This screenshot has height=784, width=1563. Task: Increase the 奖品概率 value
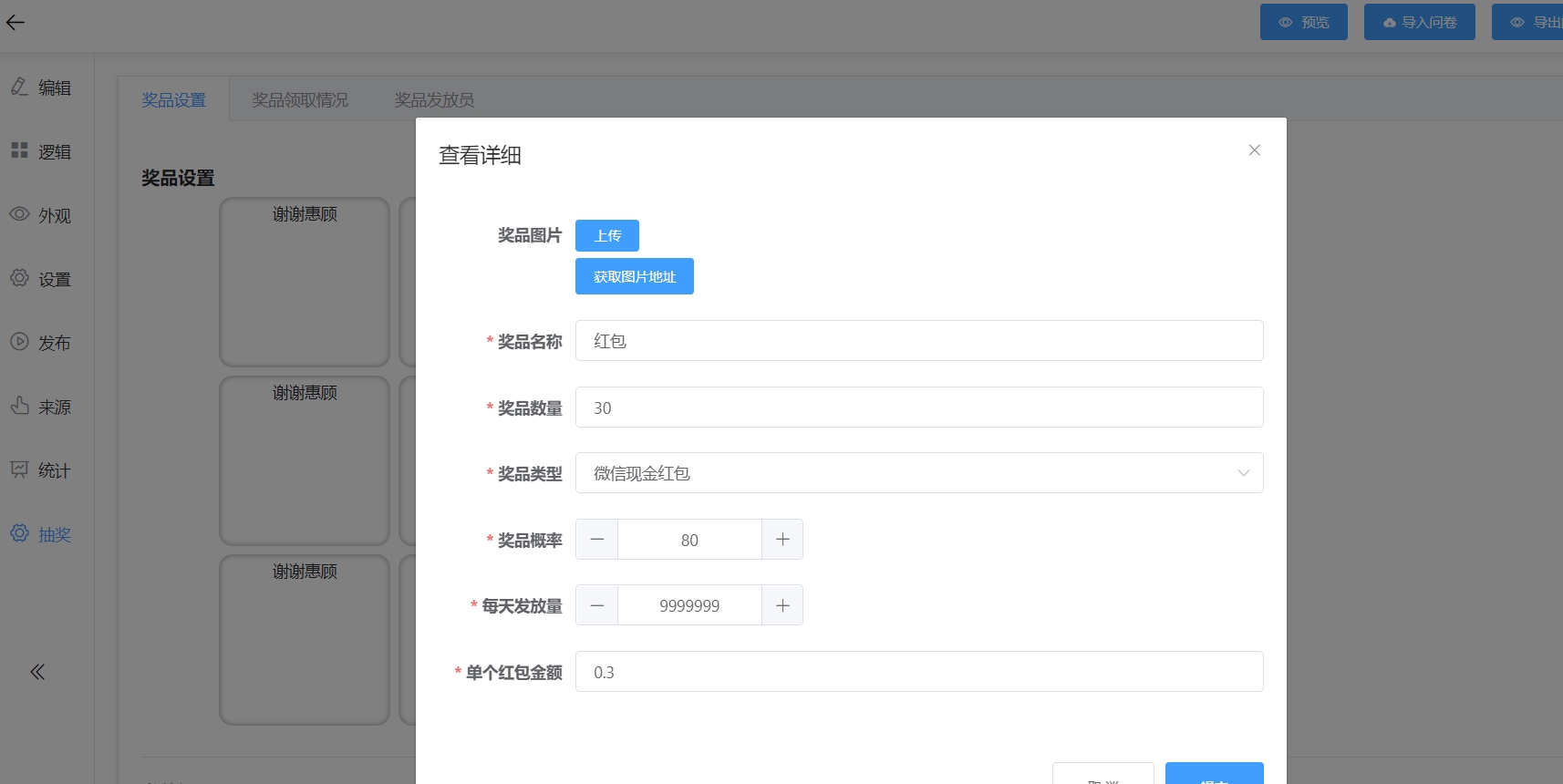click(782, 540)
